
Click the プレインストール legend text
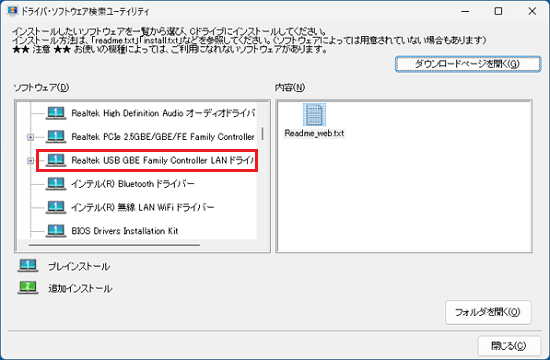(x=79, y=266)
